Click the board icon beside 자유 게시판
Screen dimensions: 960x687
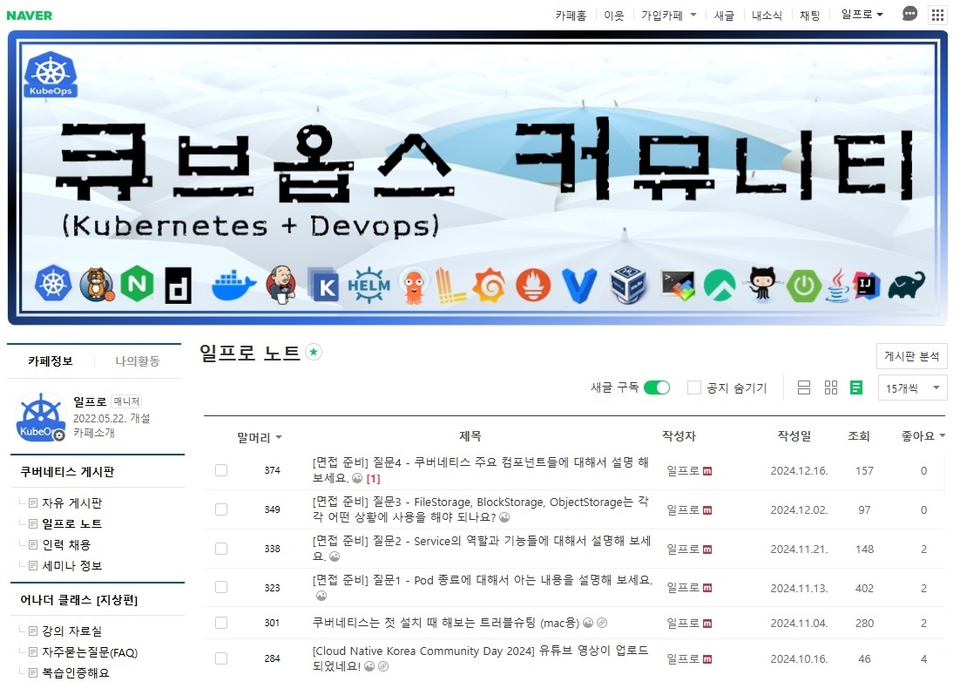[33, 503]
